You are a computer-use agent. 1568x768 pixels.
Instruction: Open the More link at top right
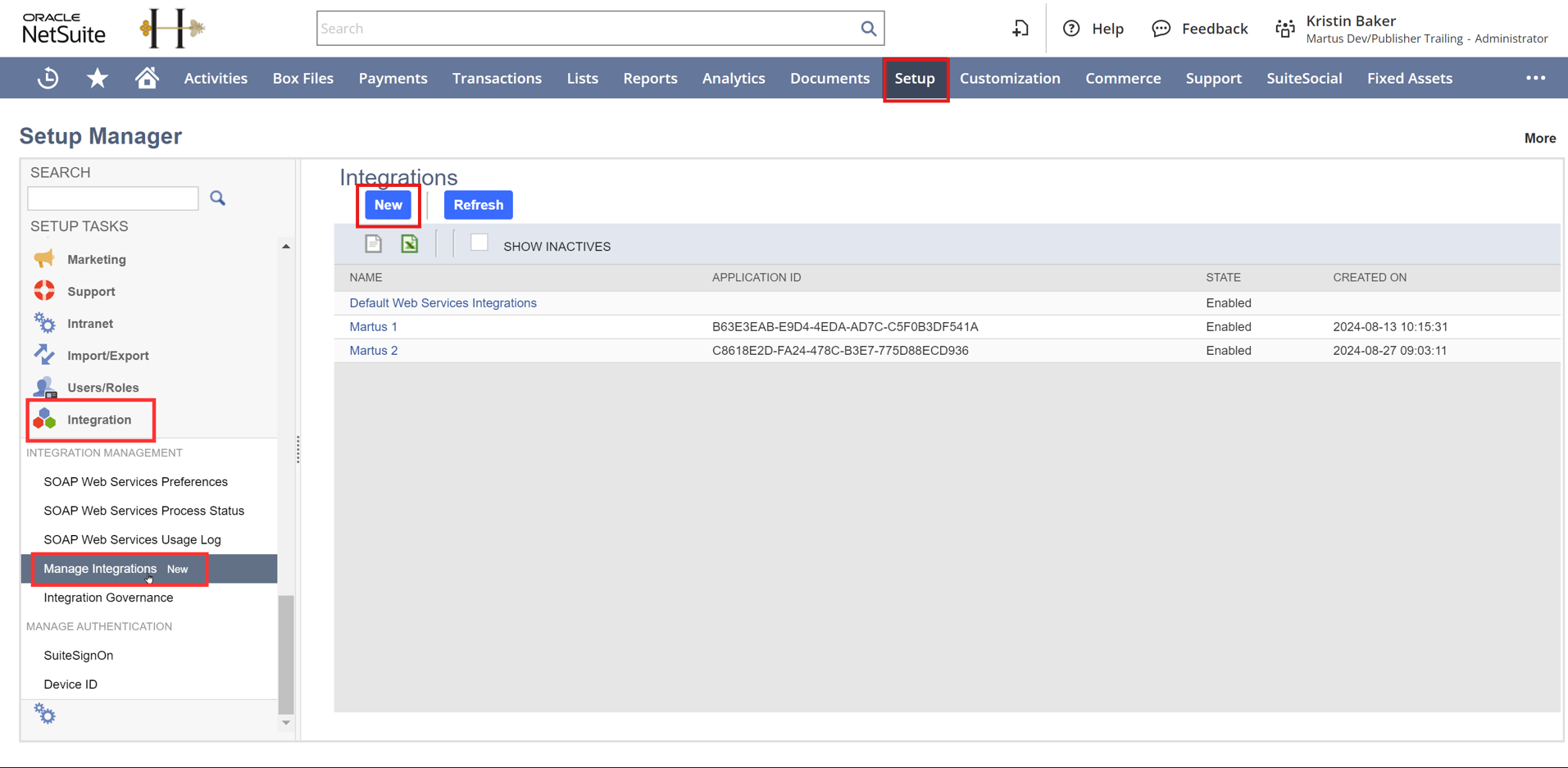point(1540,138)
